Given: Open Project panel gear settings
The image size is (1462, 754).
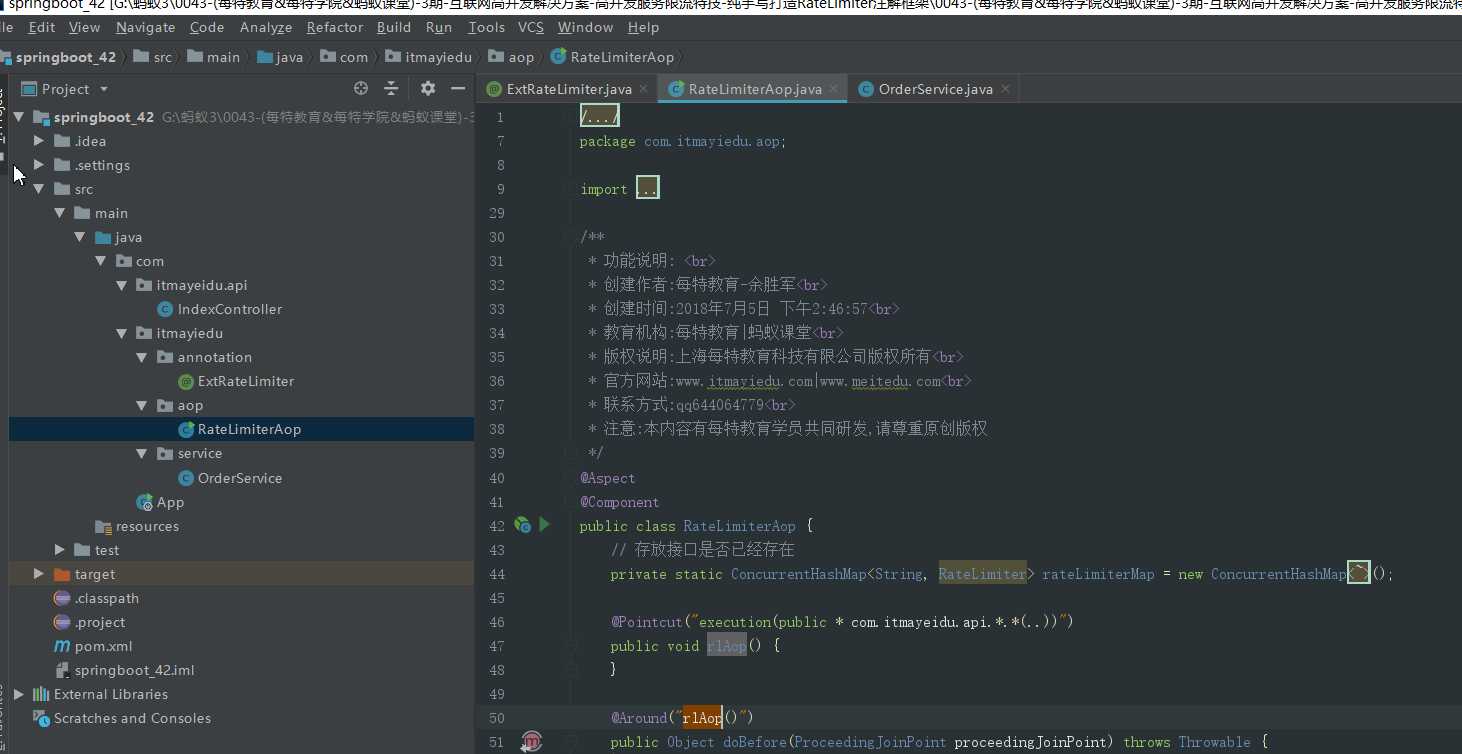Looking at the screenshot, I should point(428,89).
